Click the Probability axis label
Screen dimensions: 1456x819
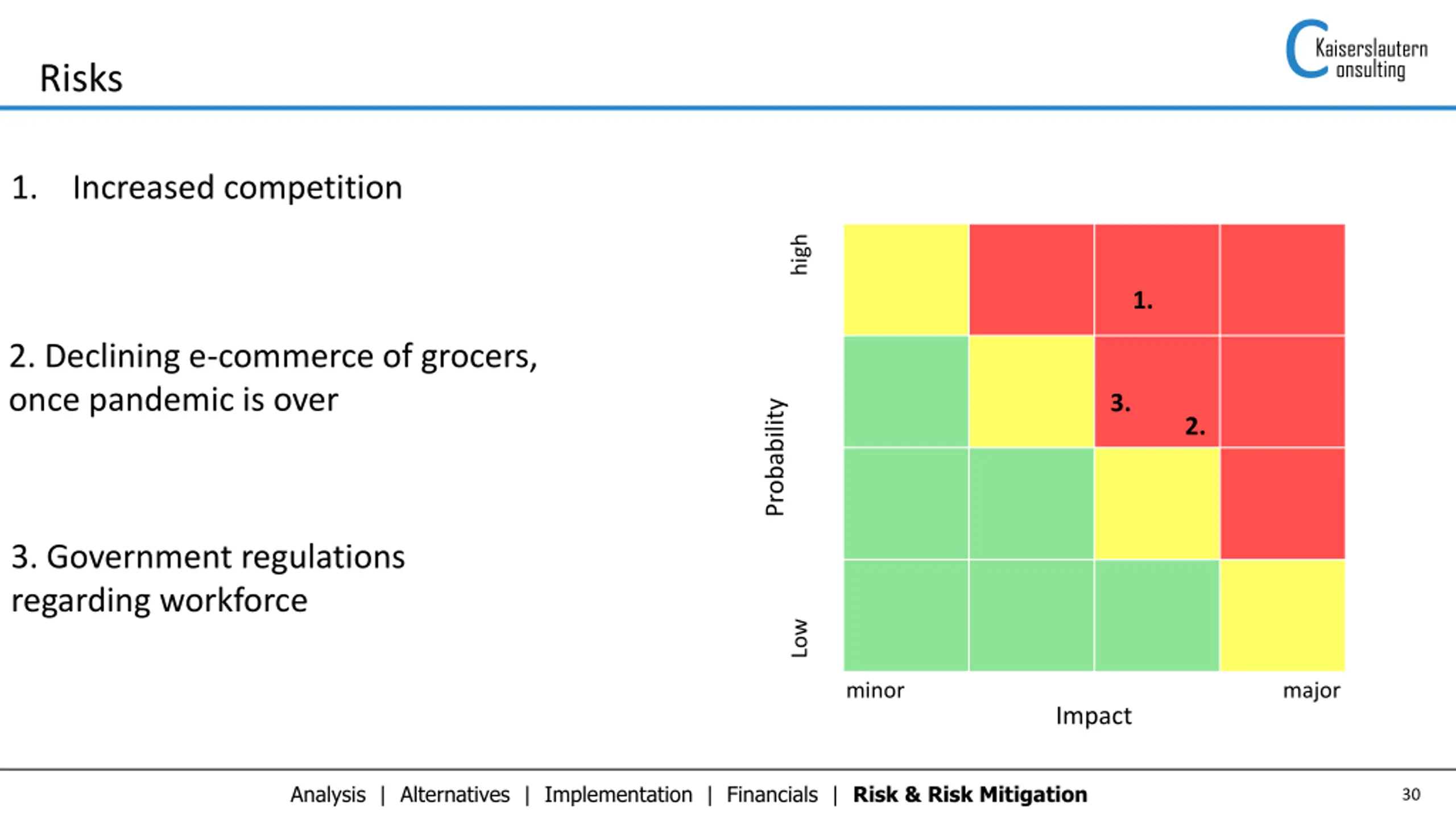coord(775,457)
